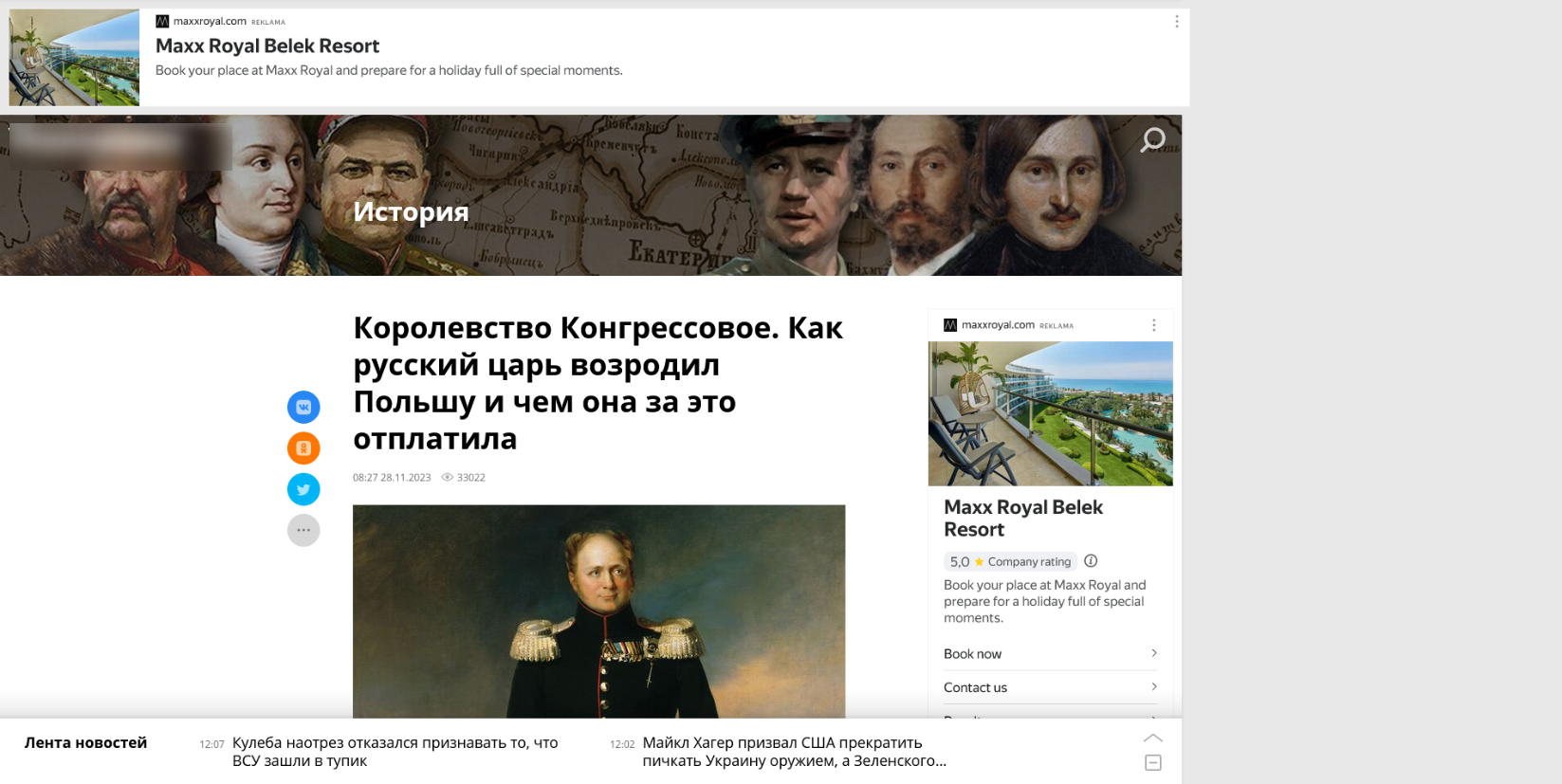1562x784 pixels.
Task: Minimize the news feed bar
Action: click(1153, 762)
